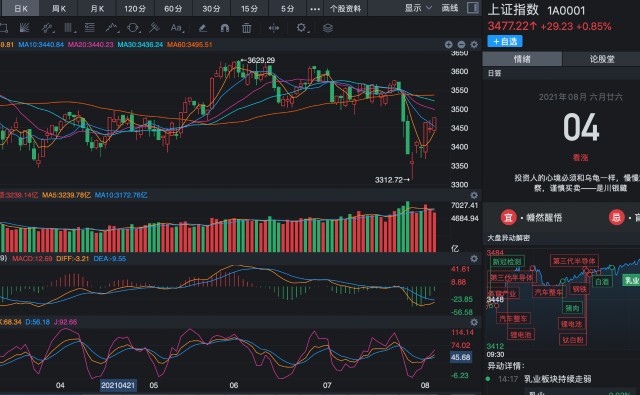Image resolution: width=640 pixels, height=395 pixels.
Task: Click the 大盘异动解密 section header
Action: (509, 238)
